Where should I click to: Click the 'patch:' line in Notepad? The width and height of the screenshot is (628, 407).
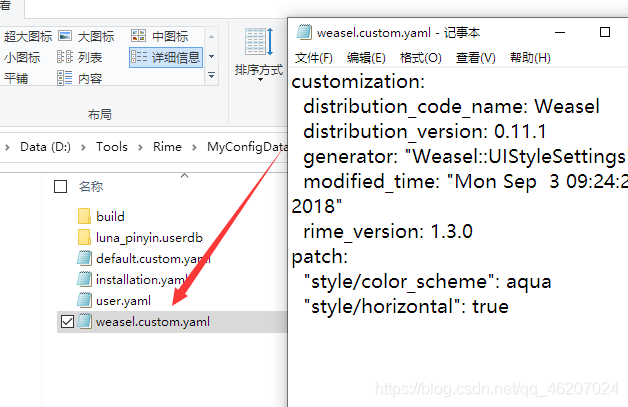pyautogui.click(x=320, y=257)
